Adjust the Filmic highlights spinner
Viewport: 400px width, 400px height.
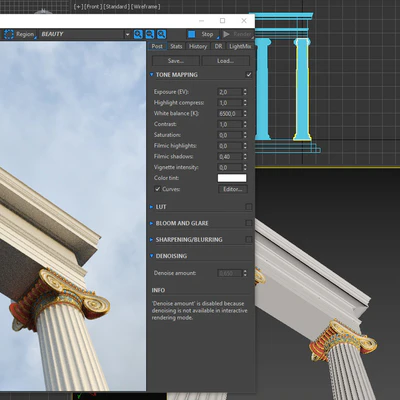point(245,146)
